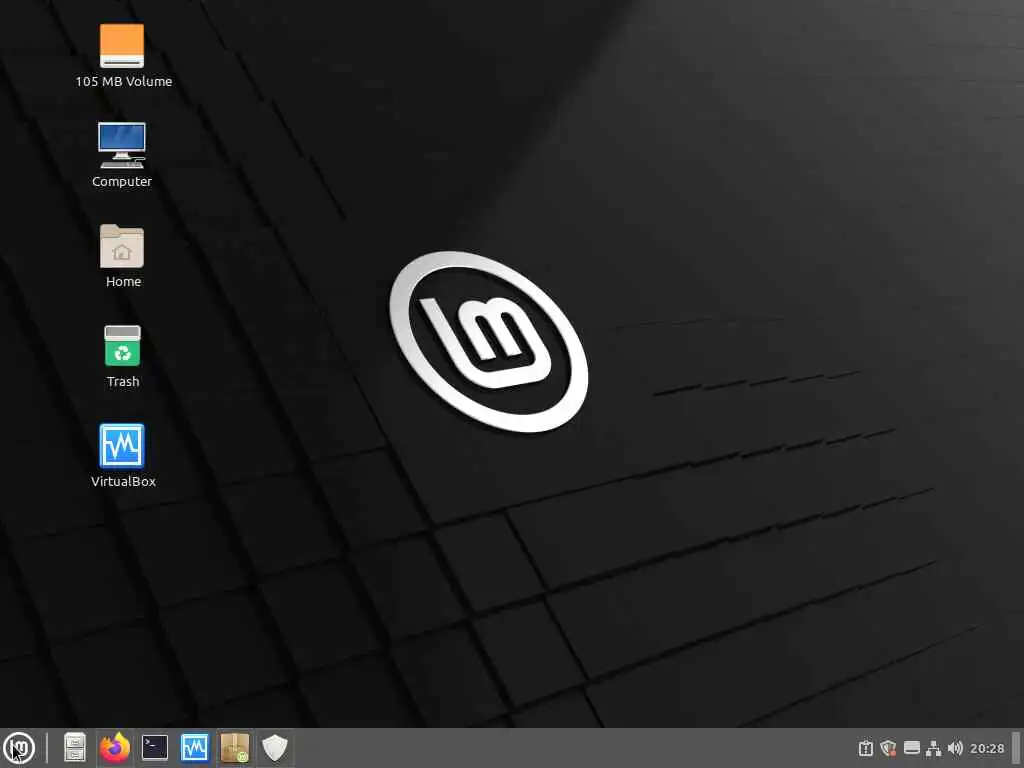1024x768 pixels.
Task: Open the sound volume tray icon
Action: click(x=955, y=748)
